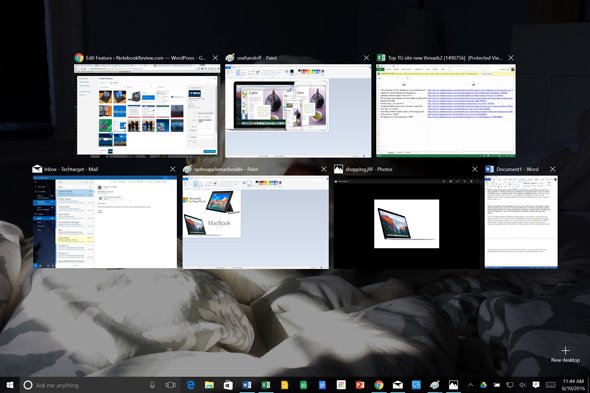Switch to the Edit Feature Chrome window thumbnail
Viewport: 590px width, 393px height.
147,110
